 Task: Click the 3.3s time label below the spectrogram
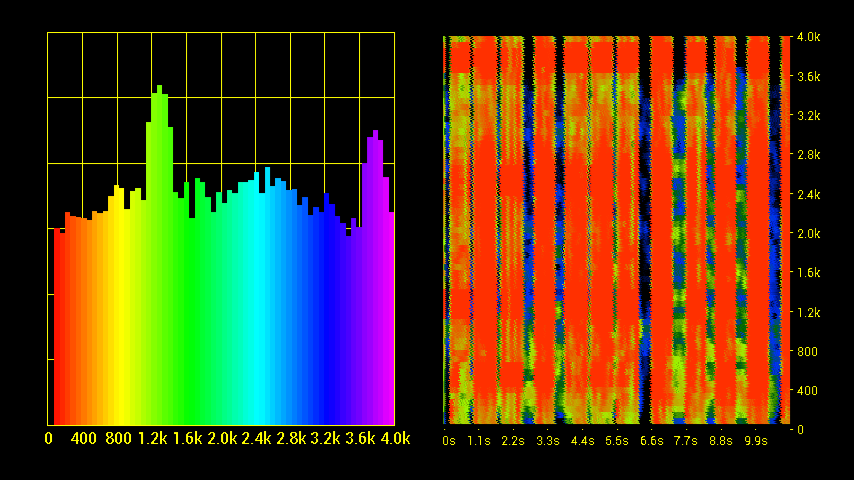(x=548, y=441)
